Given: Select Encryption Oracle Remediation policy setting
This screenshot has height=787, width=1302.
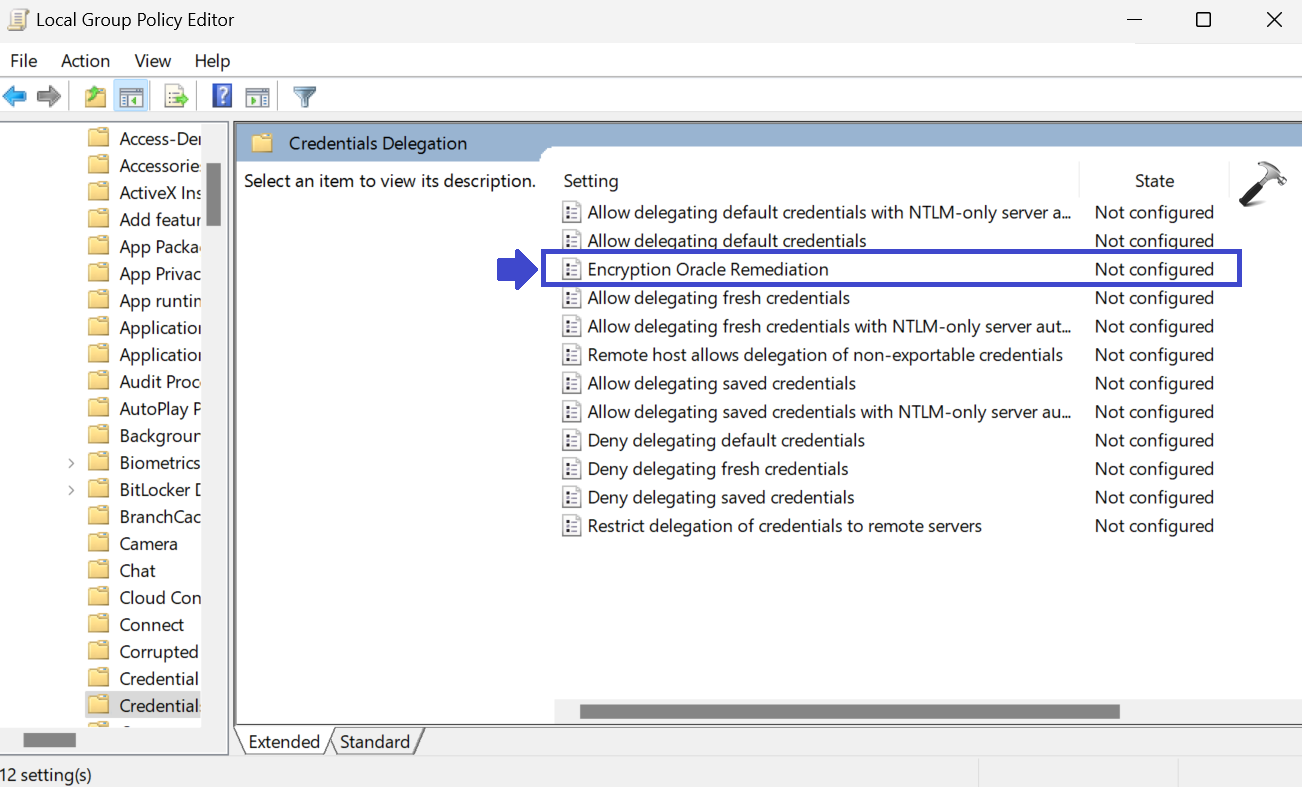Looking at the screenshot, I should click(x=708, y=269).
